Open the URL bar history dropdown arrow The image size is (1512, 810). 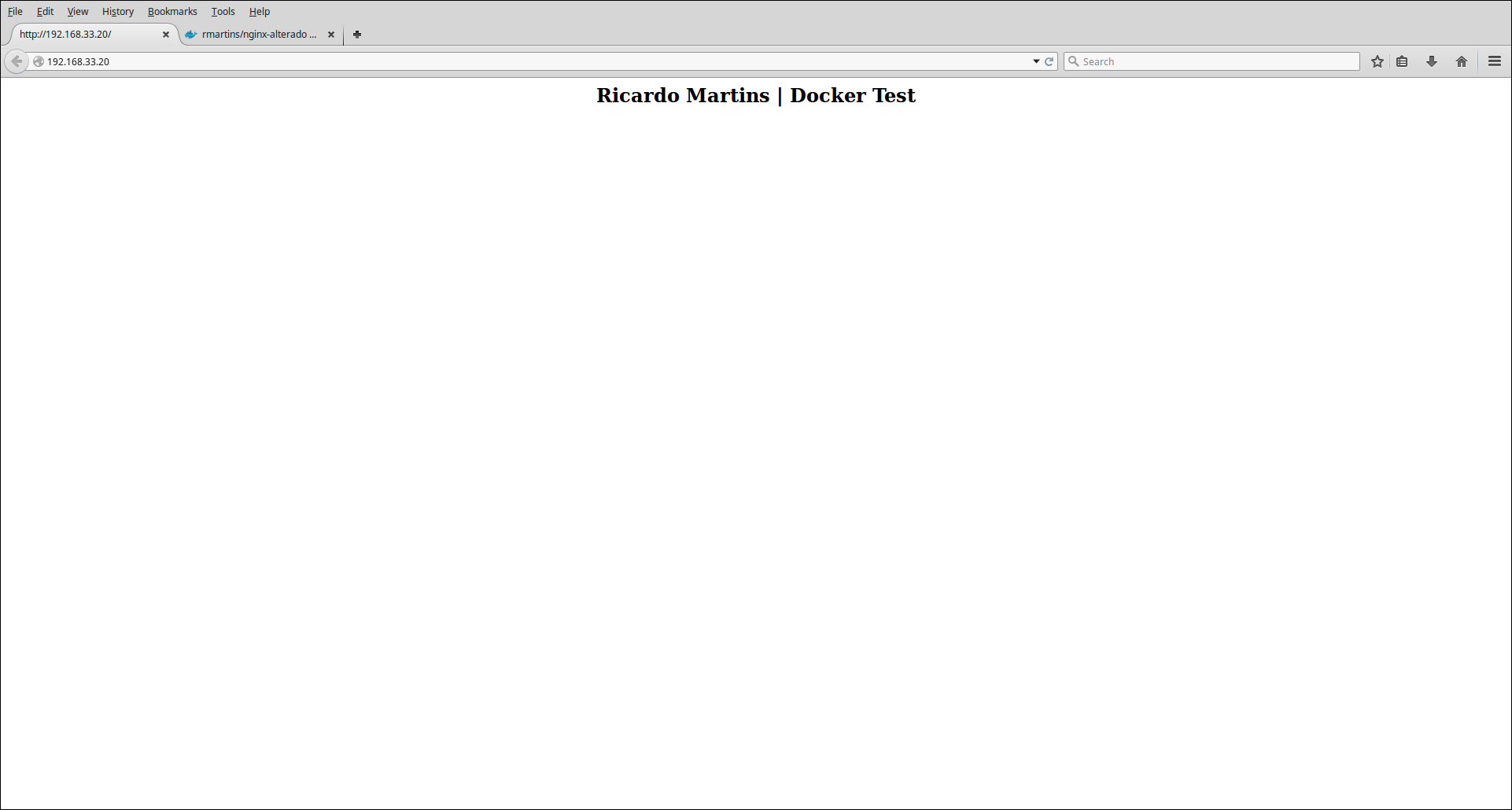click(x=1036, y=61)
